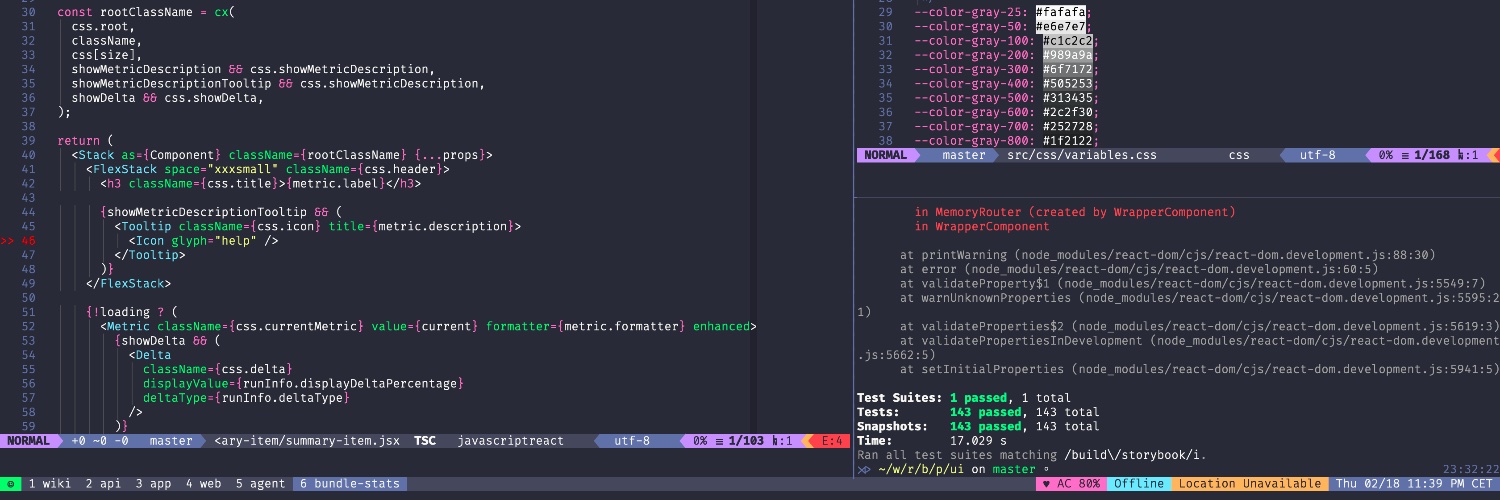Click the Time: 17.029 s result

932,440
